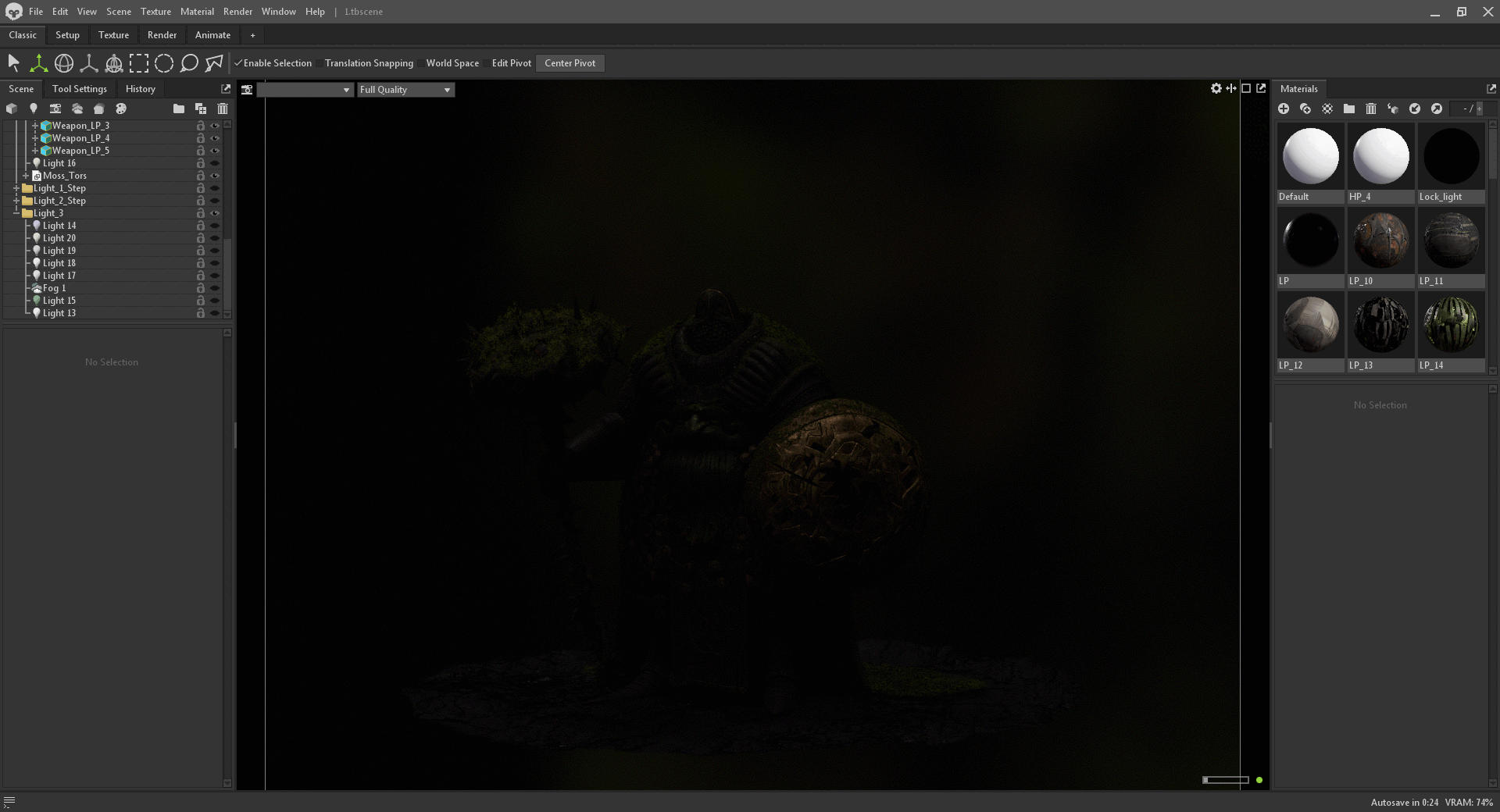This screenshot has height=812, width=1500.
Task: Open the viewport settings gear icon
Action: click(x=1215, y=89)
